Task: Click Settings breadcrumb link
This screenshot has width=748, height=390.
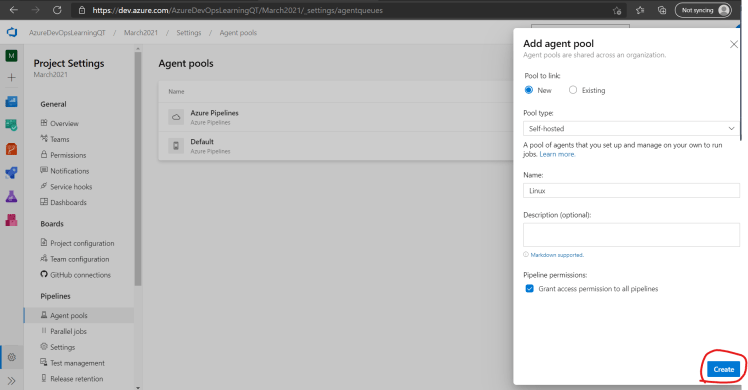Action: (x=188, y=33)
